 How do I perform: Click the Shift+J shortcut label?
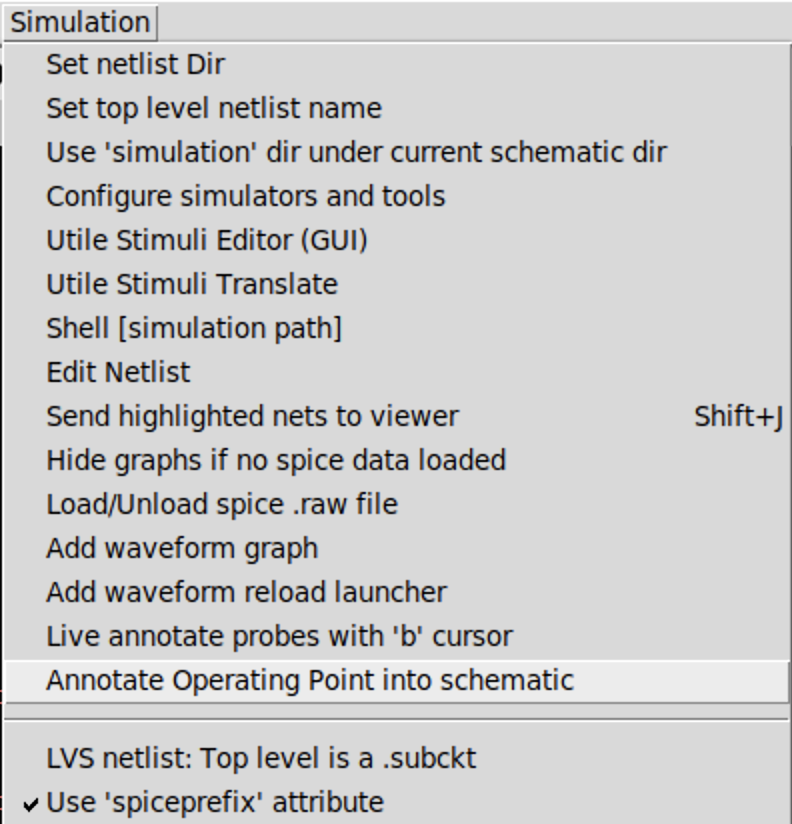pyautogui.click(x=738, y=417)
